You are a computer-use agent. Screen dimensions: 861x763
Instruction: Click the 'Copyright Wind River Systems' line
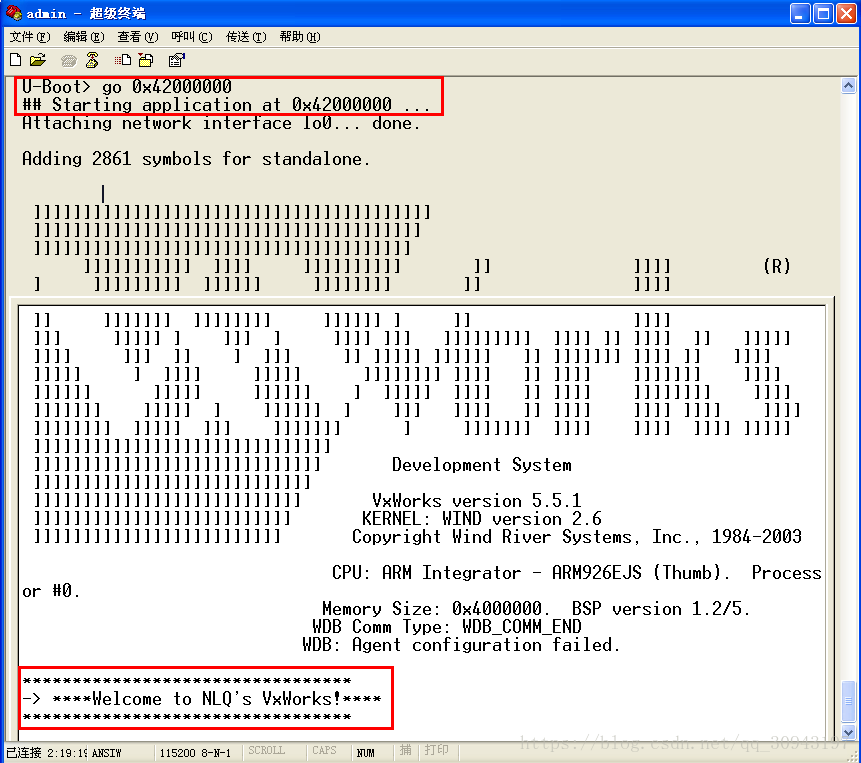point(577,537)
